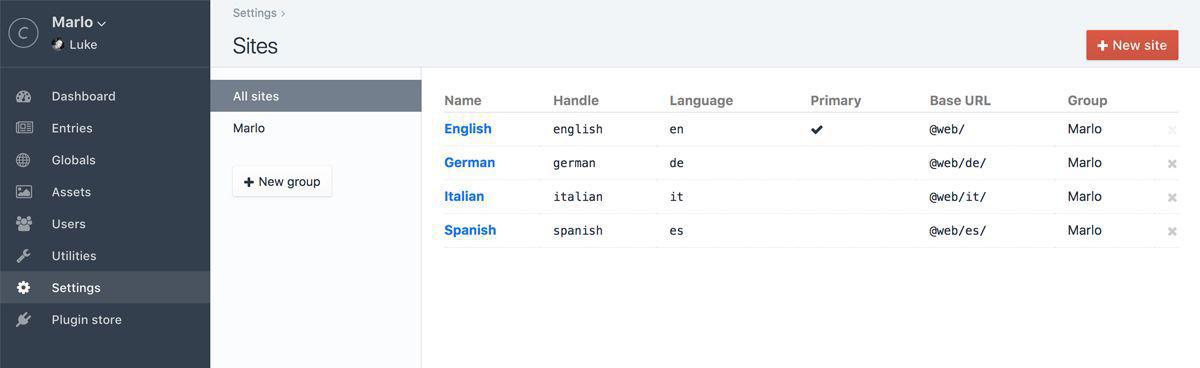Image resolution: width=1200 pixels, height=368 pixels.
Task: Click the base URL '@web/de/'
Action: click(958, 163)
